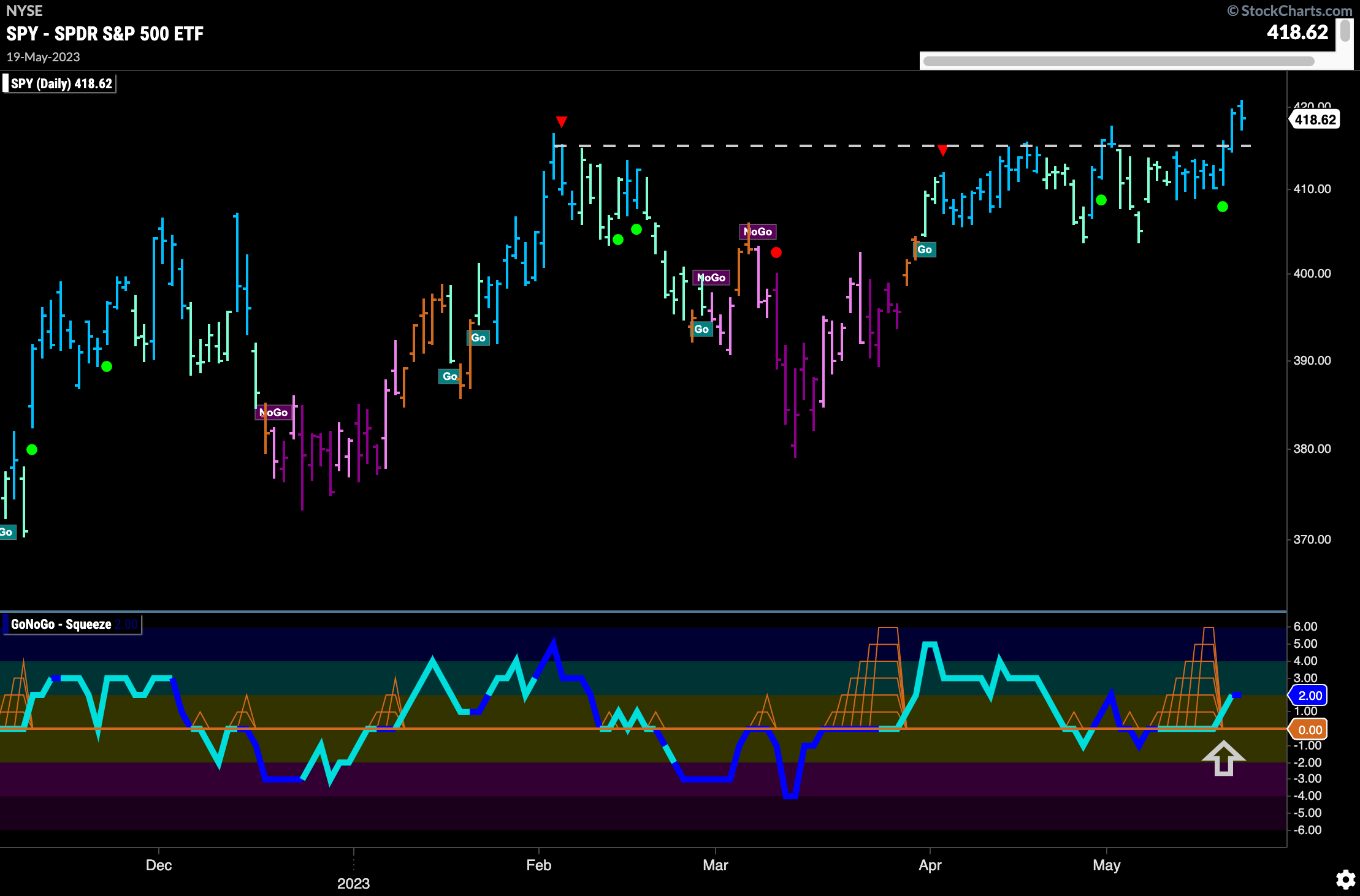Image resolution: width=1360 pixels, height=896 pixels.
Task: Click the blue 2.00 oscillator value tag
Action: click(1308, 696)
